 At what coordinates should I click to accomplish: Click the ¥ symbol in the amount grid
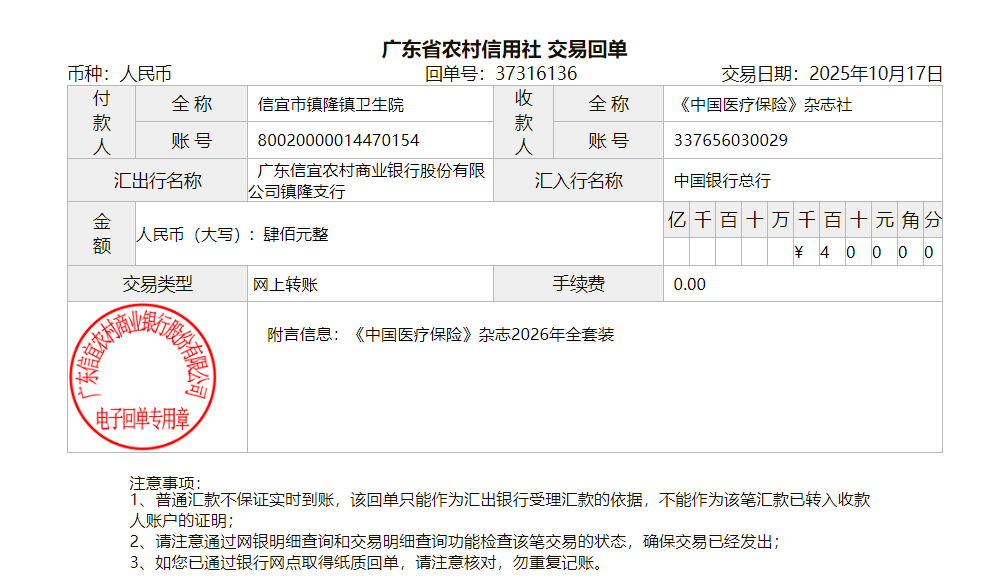pos(799,252)
